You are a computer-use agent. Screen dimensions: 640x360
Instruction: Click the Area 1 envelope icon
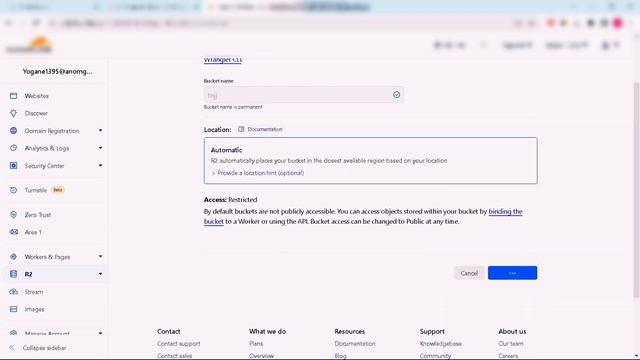[x=13, y=232]
